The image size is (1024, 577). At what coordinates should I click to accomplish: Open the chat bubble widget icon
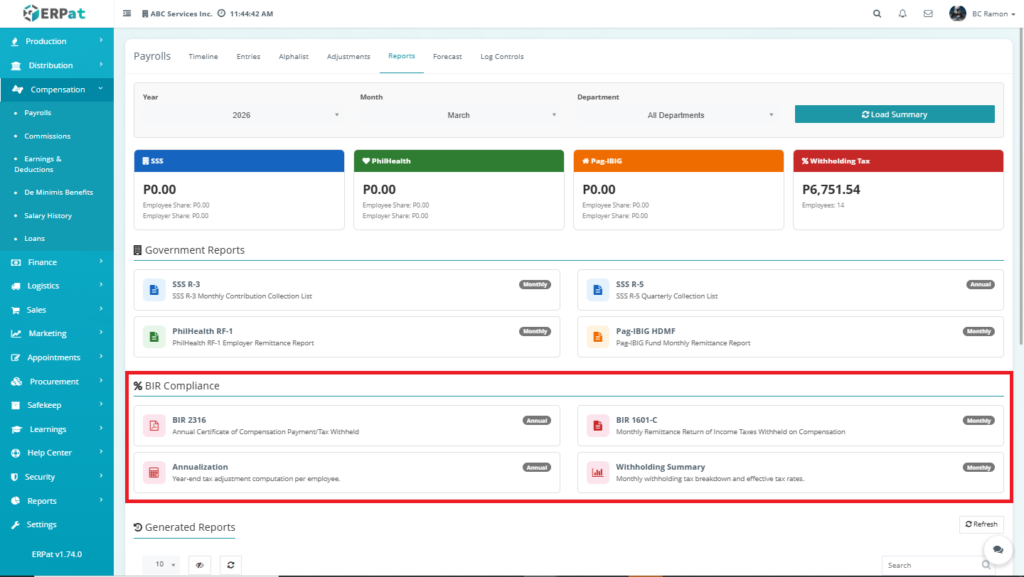[997, 550]
